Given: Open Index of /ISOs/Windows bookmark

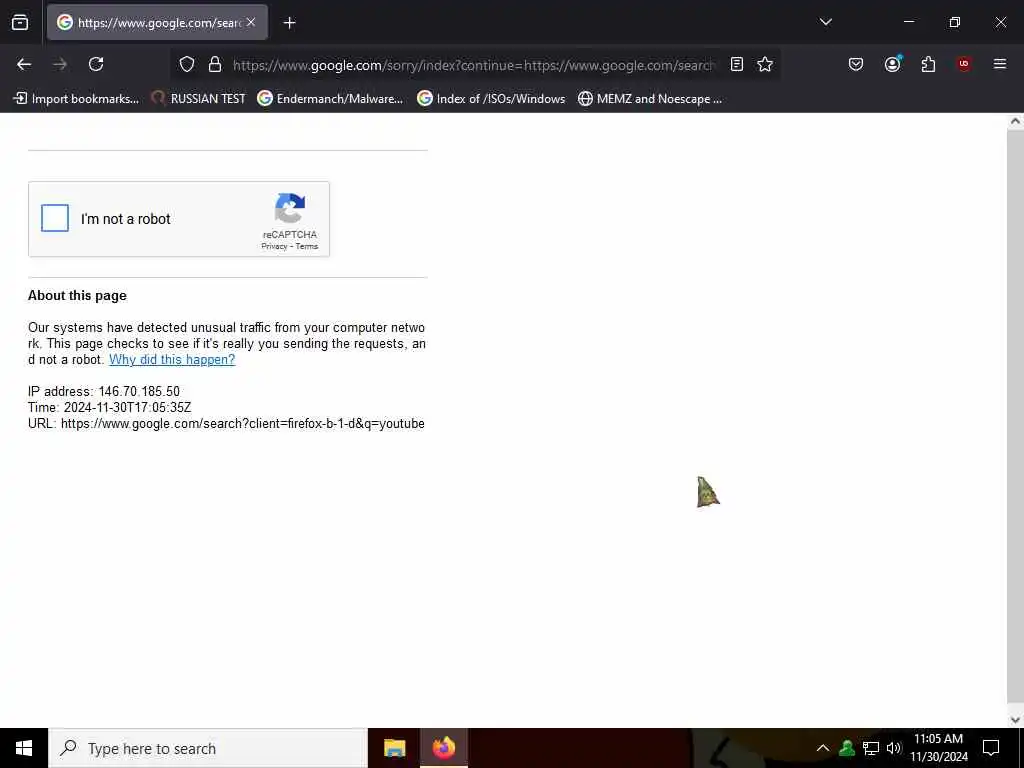Looking at the screenshot, I should click(491, 99).
